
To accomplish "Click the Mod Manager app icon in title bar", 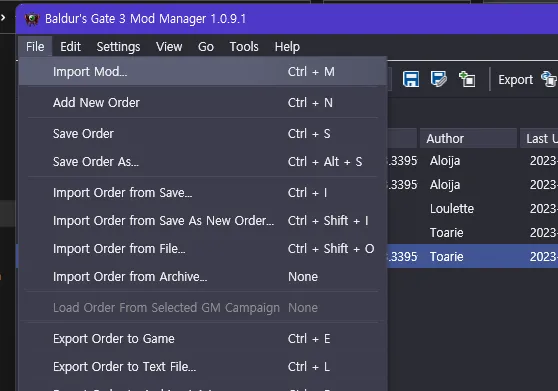I will coord(32,19).
